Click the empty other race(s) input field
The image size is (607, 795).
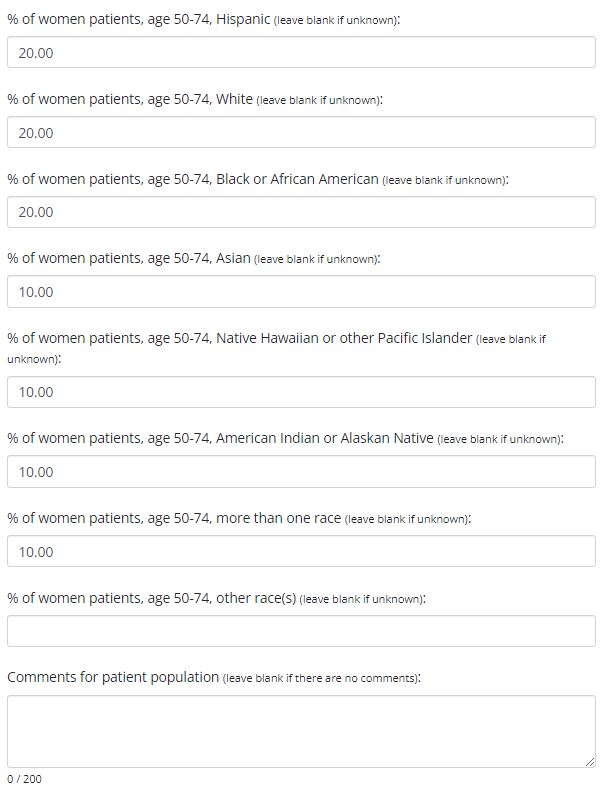[x=300, y=631]
